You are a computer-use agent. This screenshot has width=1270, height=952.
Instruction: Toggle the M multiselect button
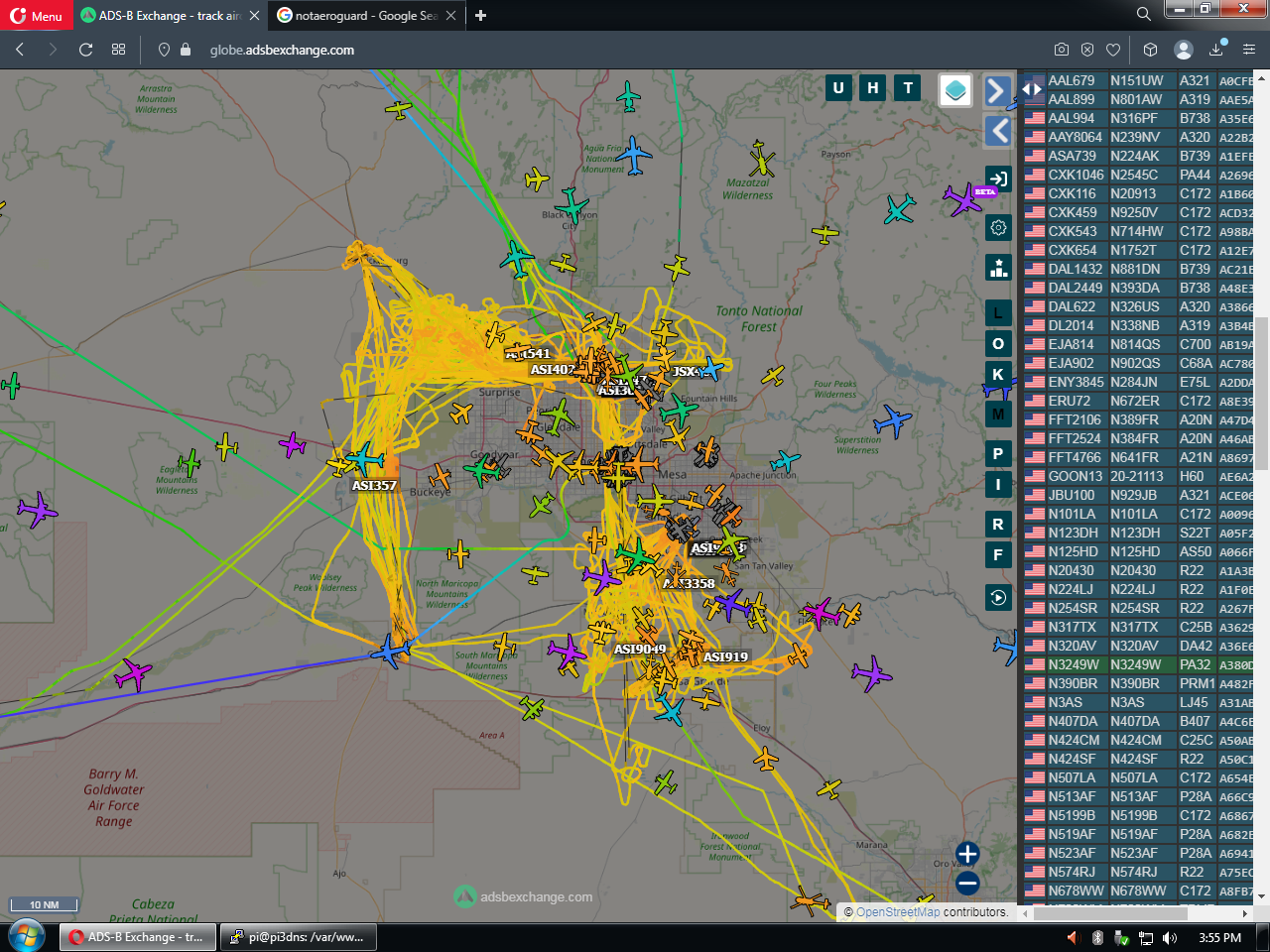[x=998, y=415]
